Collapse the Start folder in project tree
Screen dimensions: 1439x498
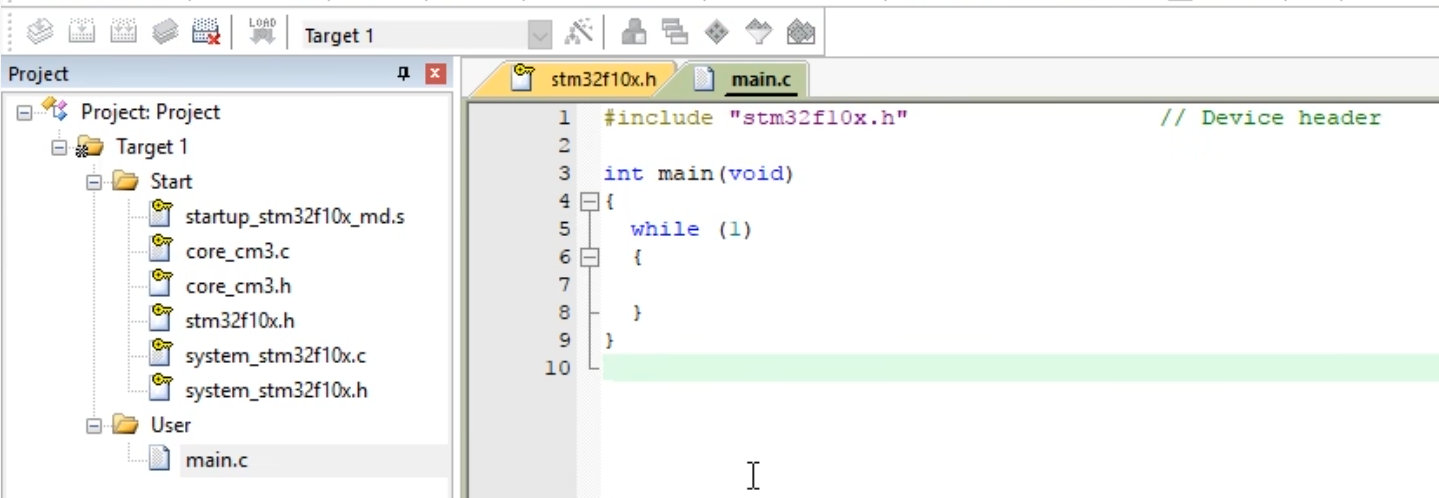(94, 182)
